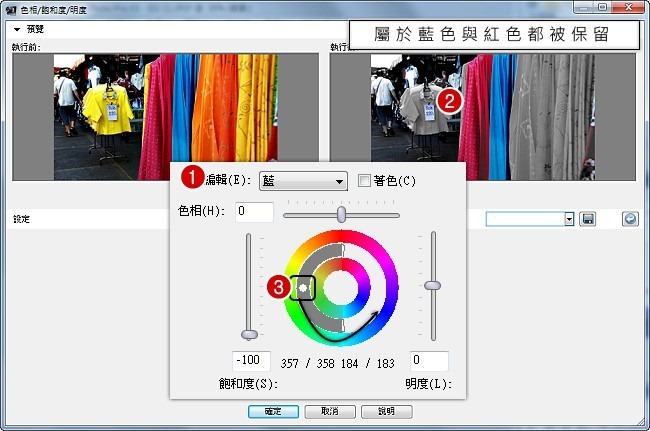The width and height of the screenshot is (650, 431).
Task: Open the 編輯 color range dropdown
Action: (x=303, y=181)
